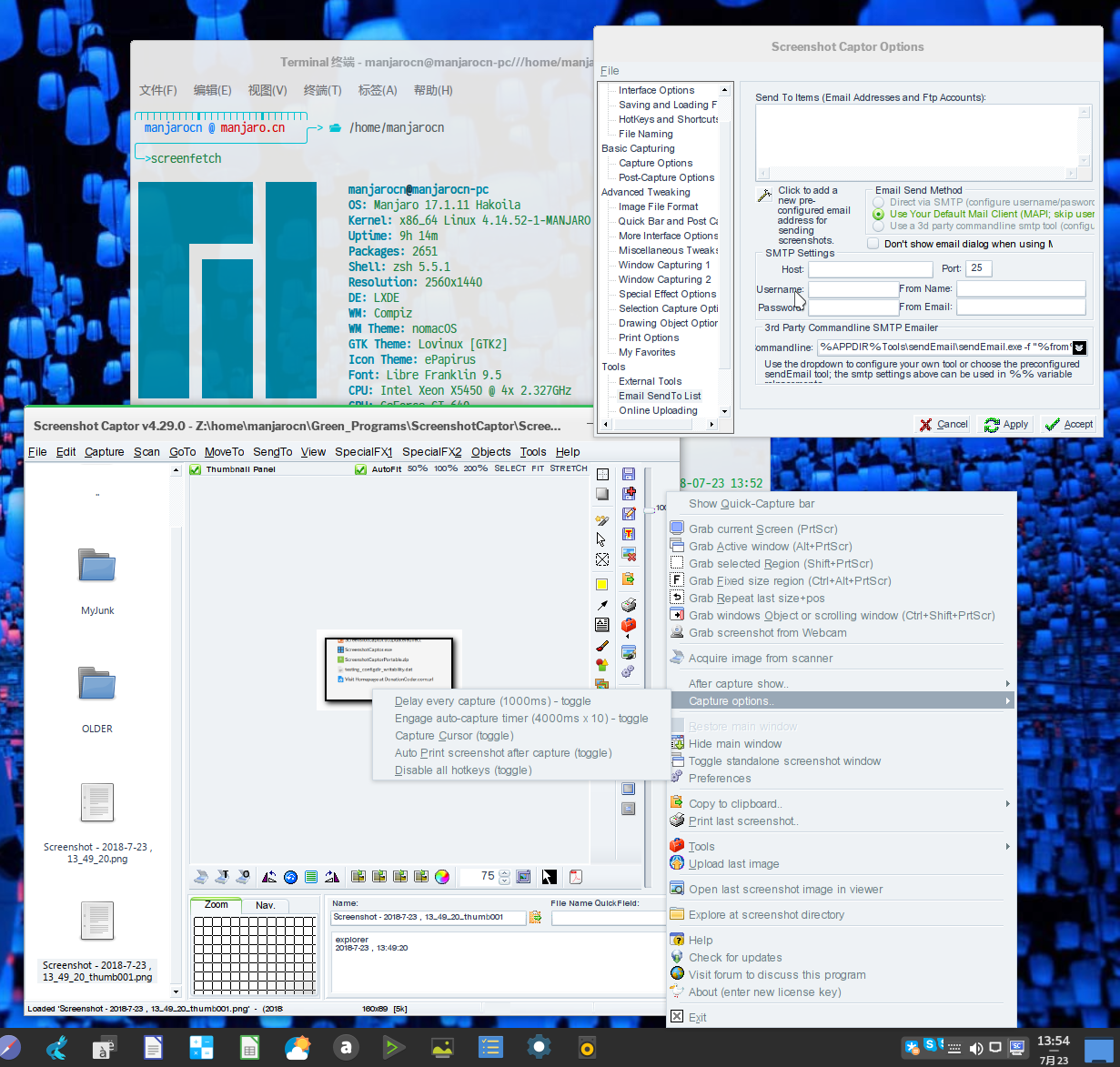Image resolution: width=1120 pixels, height=1067 pixels.
Task: Pick the yellow highlight square tool
Action: point(601,584)
